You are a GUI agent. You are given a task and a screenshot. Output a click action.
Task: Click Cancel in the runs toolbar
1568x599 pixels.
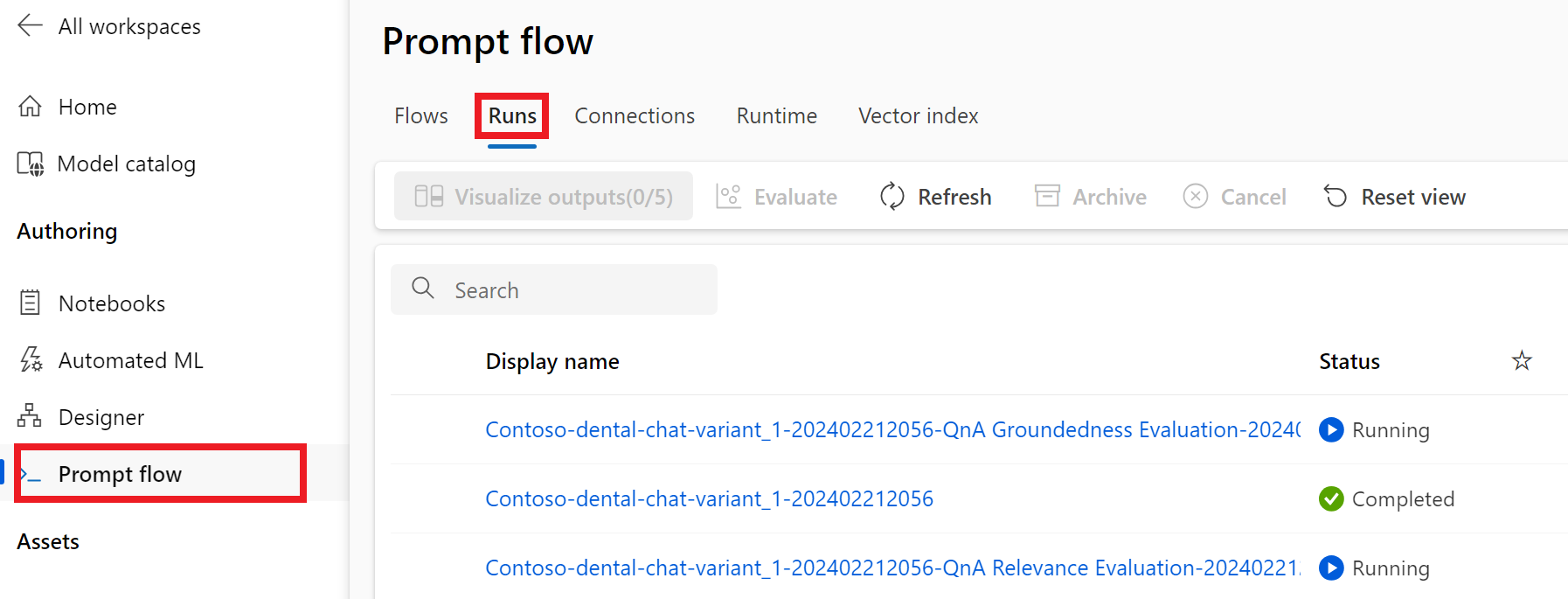point(1234,197)
